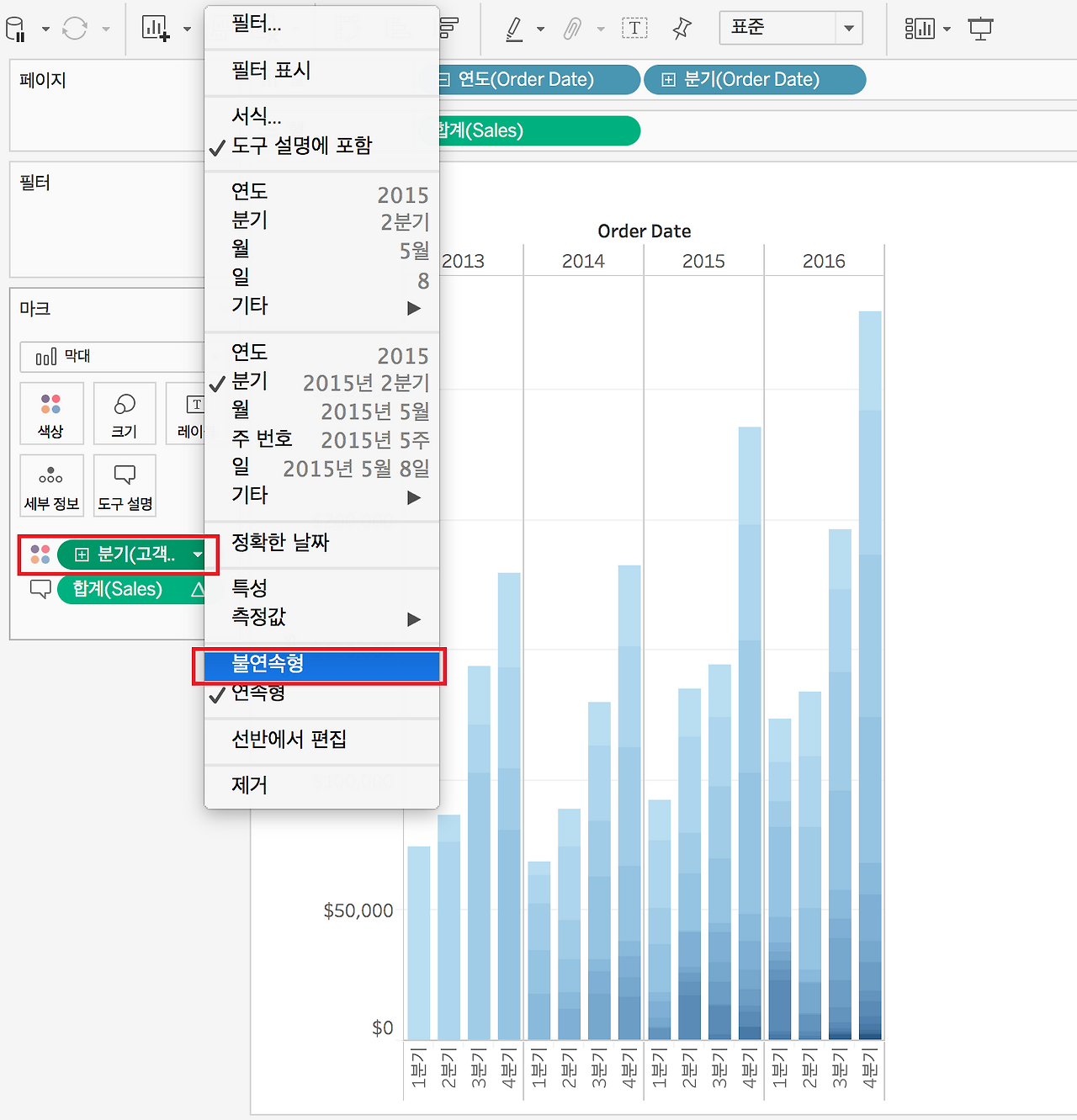Screen dimensions: 1077x1120
Task: Select 불연속형 in the context menu
Action: [321, 665]
